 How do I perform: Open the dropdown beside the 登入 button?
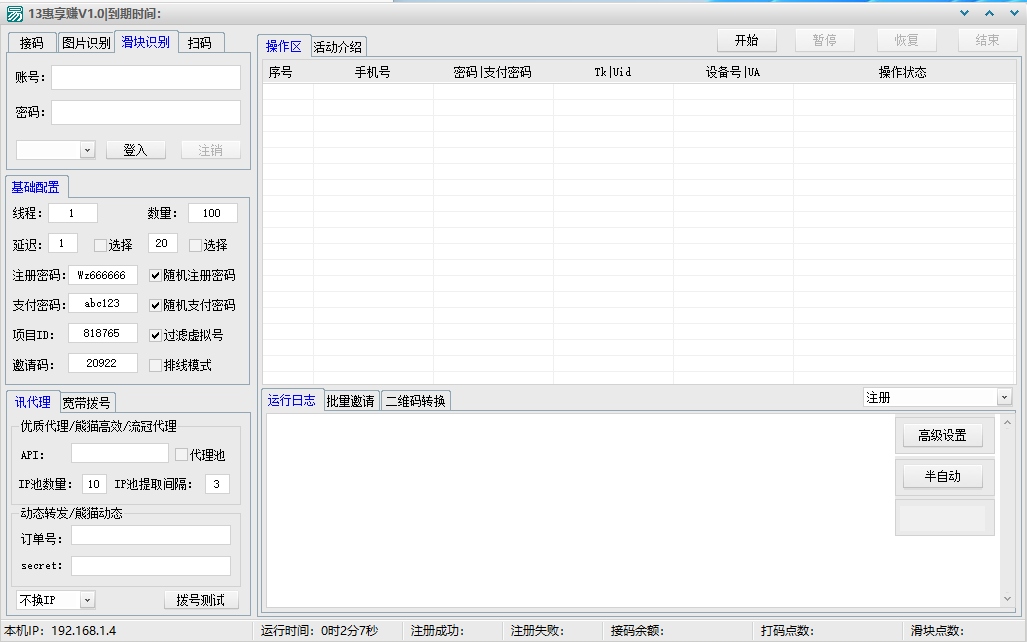86,150
